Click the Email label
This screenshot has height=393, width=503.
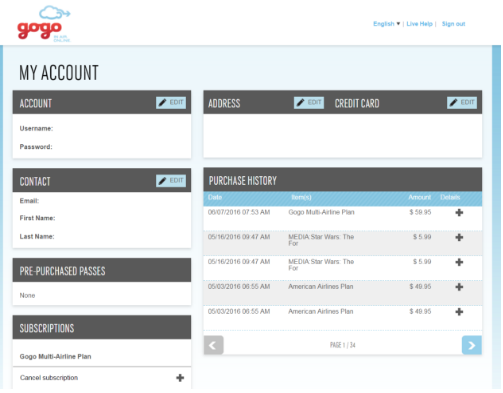pyautogui.click(x=29, y=201)
